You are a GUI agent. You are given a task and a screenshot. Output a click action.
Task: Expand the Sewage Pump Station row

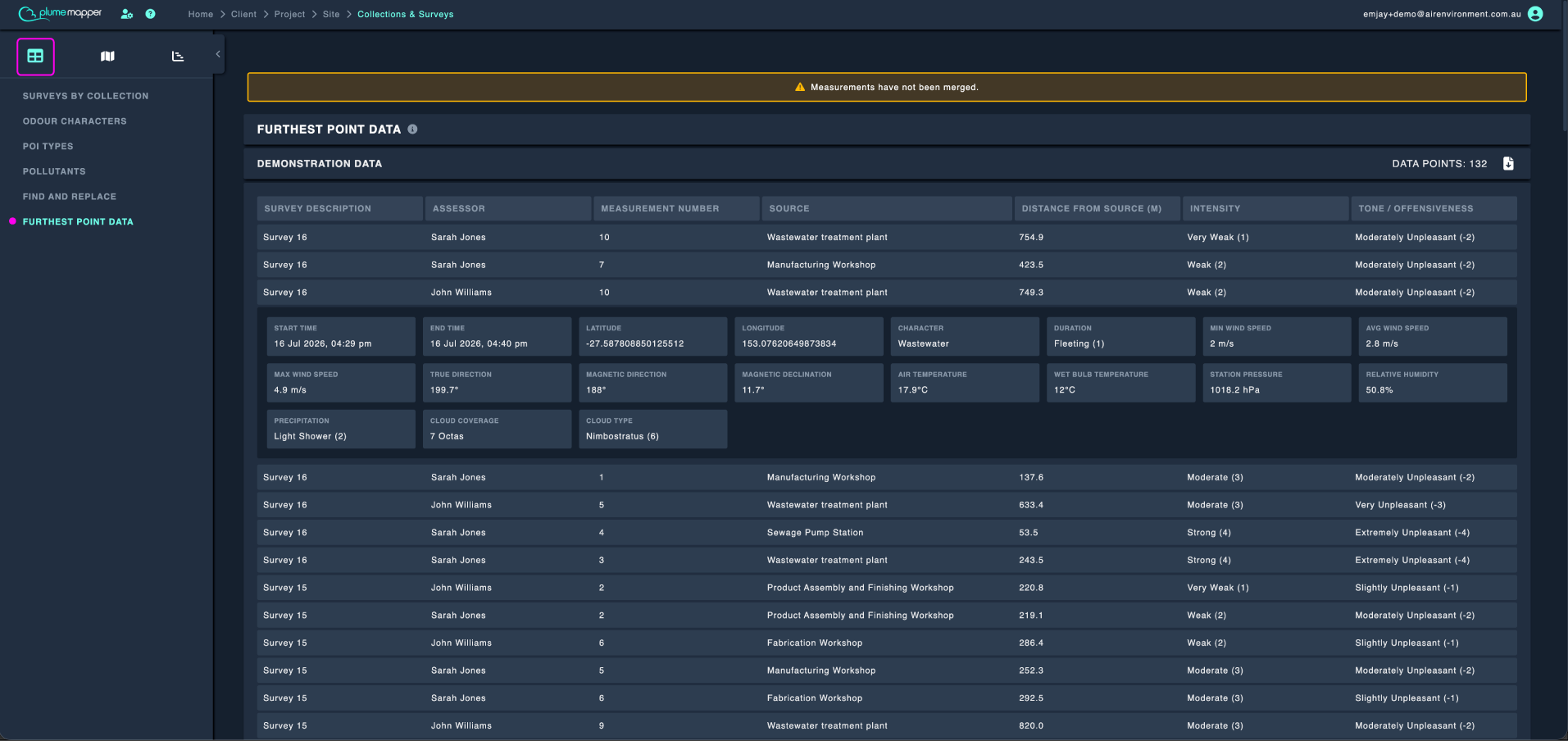[x=887, y=533]
